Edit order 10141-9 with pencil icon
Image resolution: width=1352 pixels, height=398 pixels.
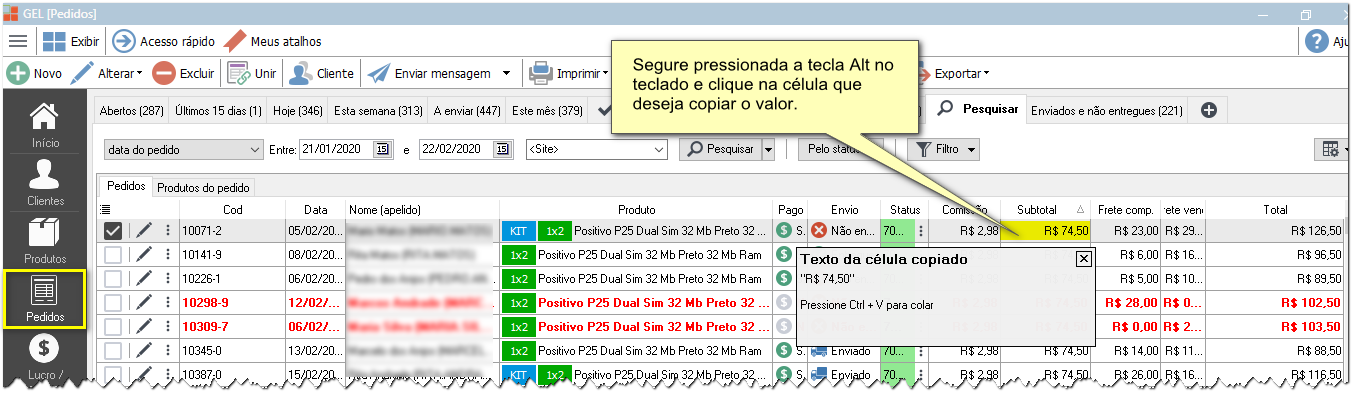144,254
